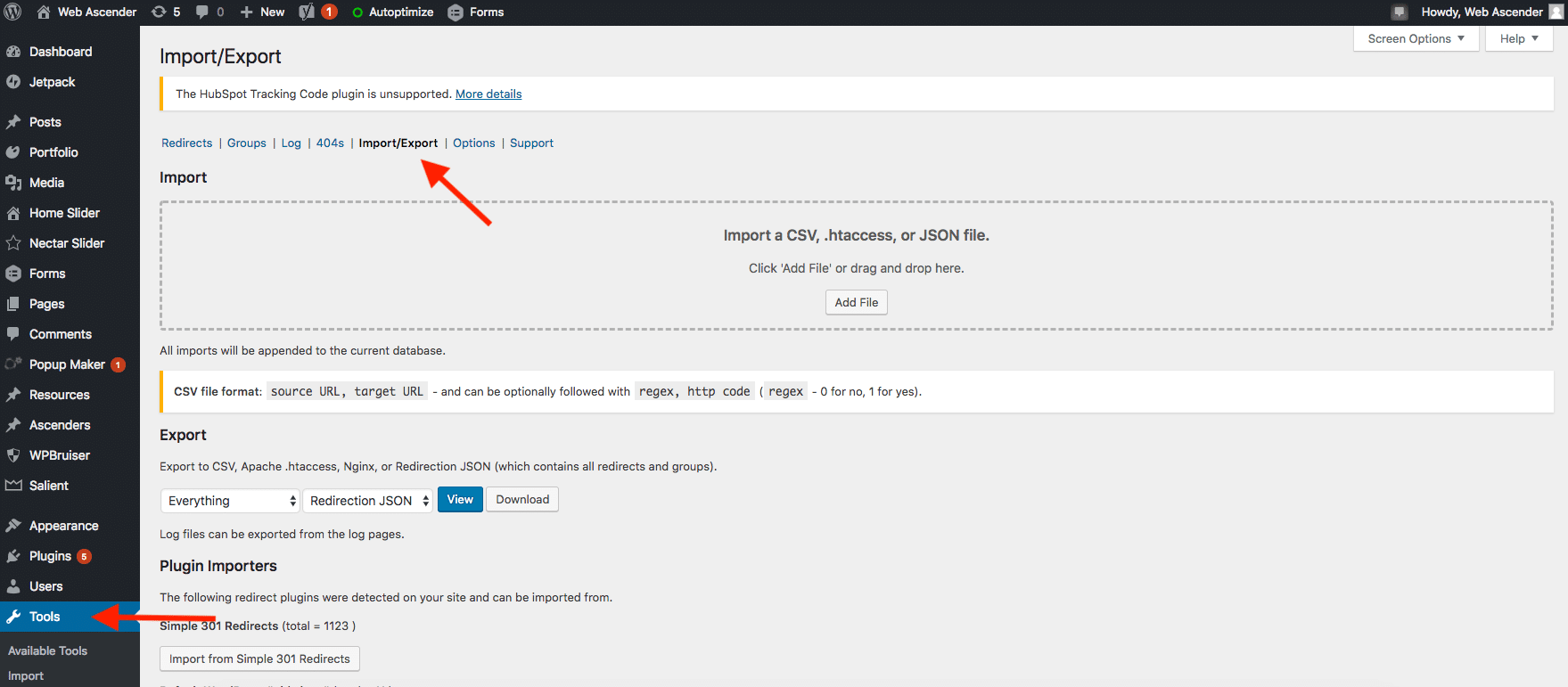Screen dimensions: 1568x687
Task: Go to Plugins in the sidebar
Action: 50,556
